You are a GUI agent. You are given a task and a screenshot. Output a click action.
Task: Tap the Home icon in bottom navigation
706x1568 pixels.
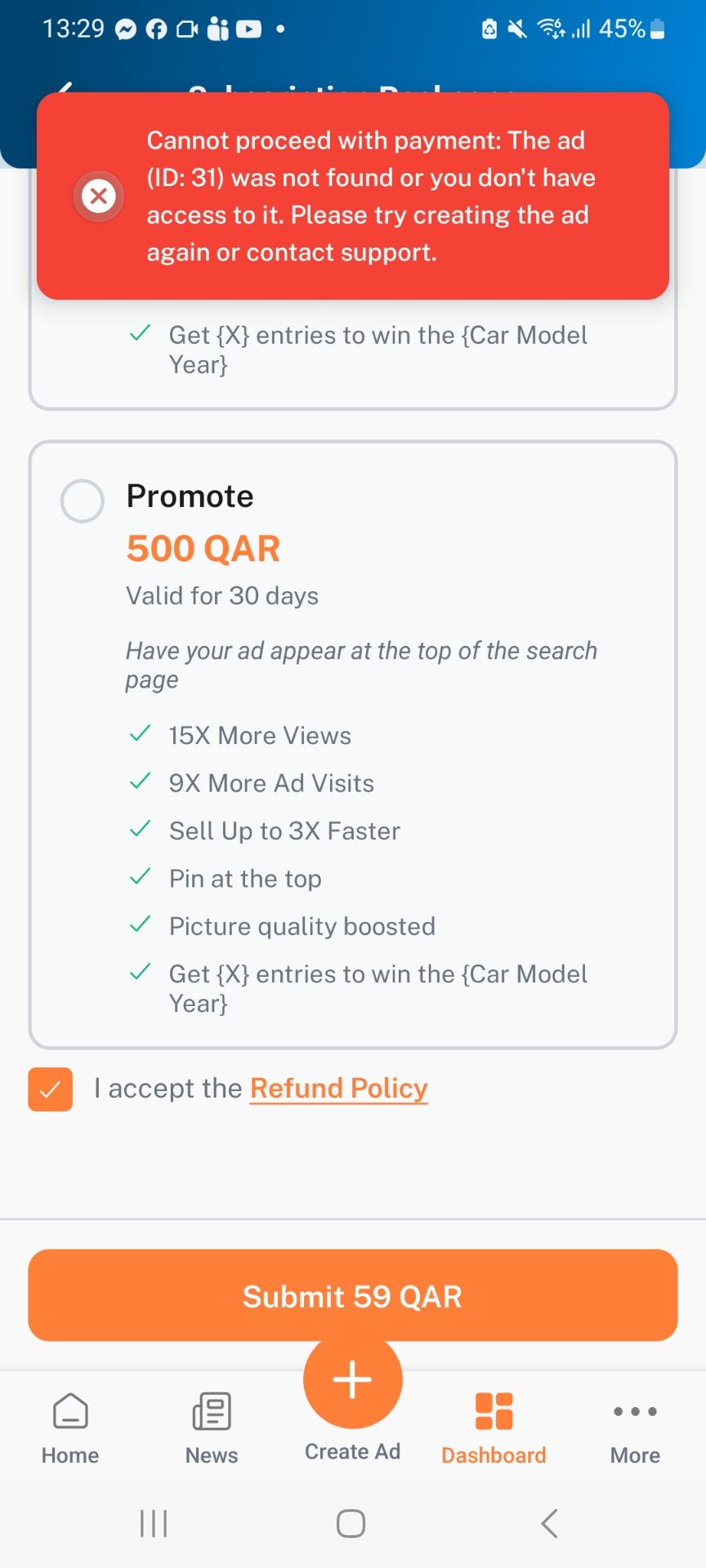click(70, 1411)
